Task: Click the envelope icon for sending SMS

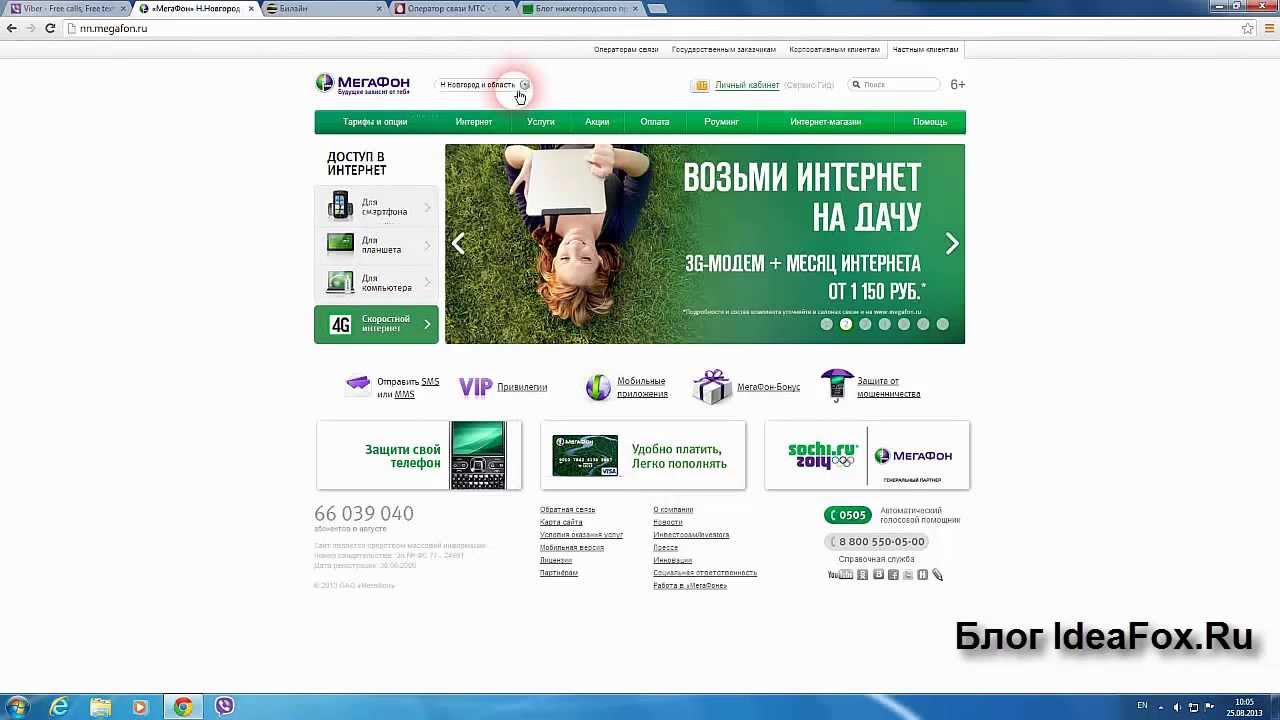Action: click(358, 386)
